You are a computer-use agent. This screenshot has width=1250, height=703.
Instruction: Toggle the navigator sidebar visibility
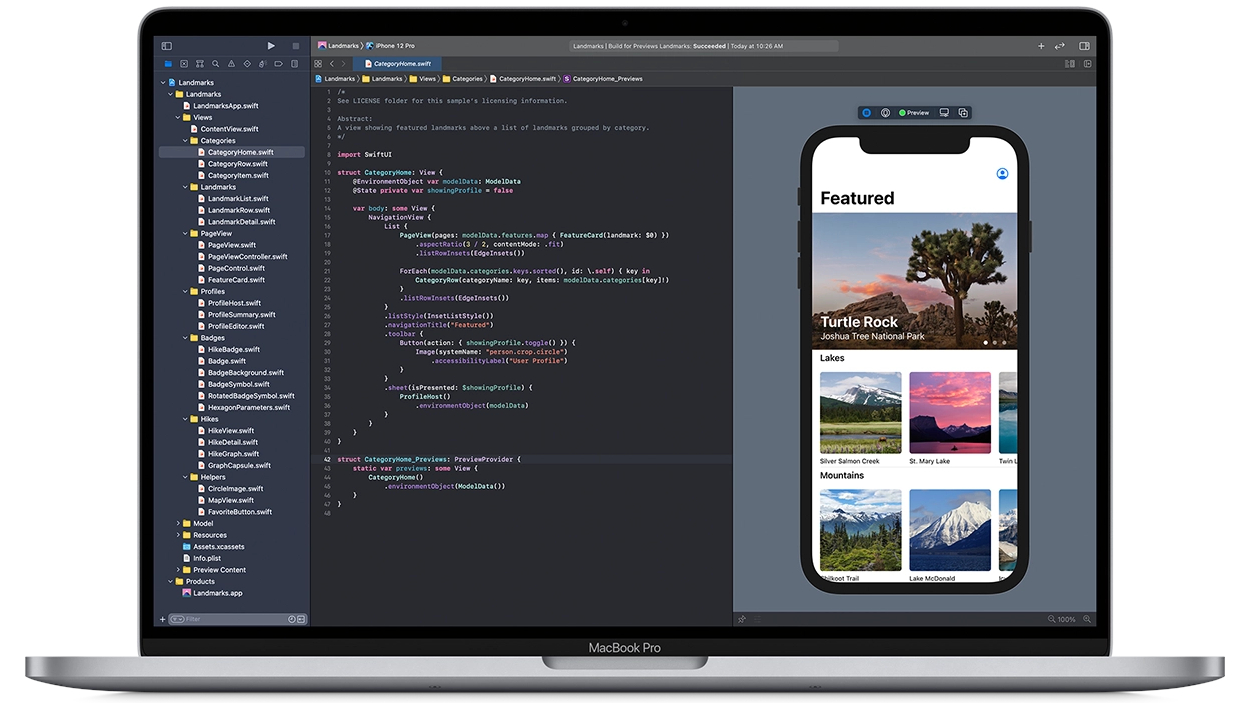coord(167,46)
